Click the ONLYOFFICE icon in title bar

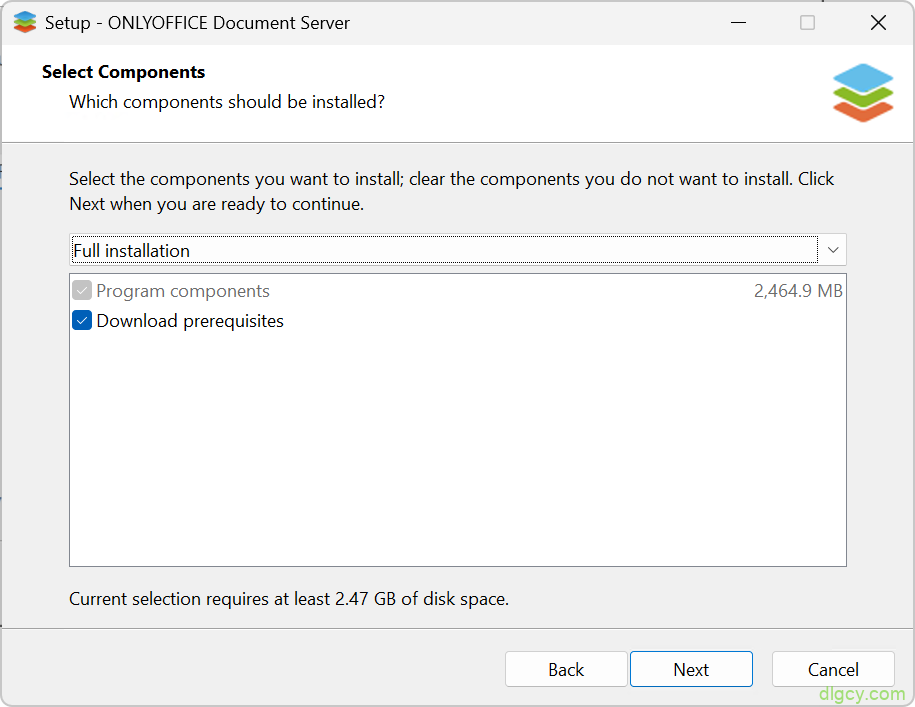pyautogui.click(x=25, y=23)
